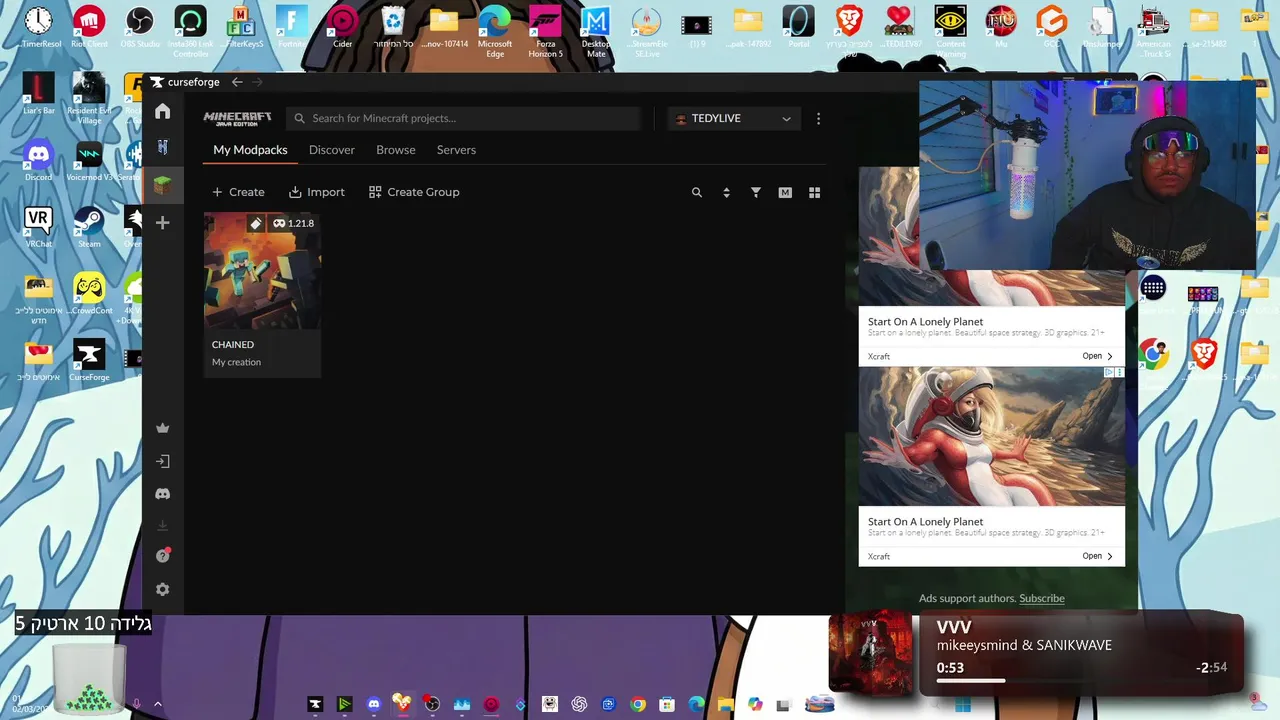Screen dimensions: 1280x720
Task: Click Create modpack button
Action: (x=238, y=192)
